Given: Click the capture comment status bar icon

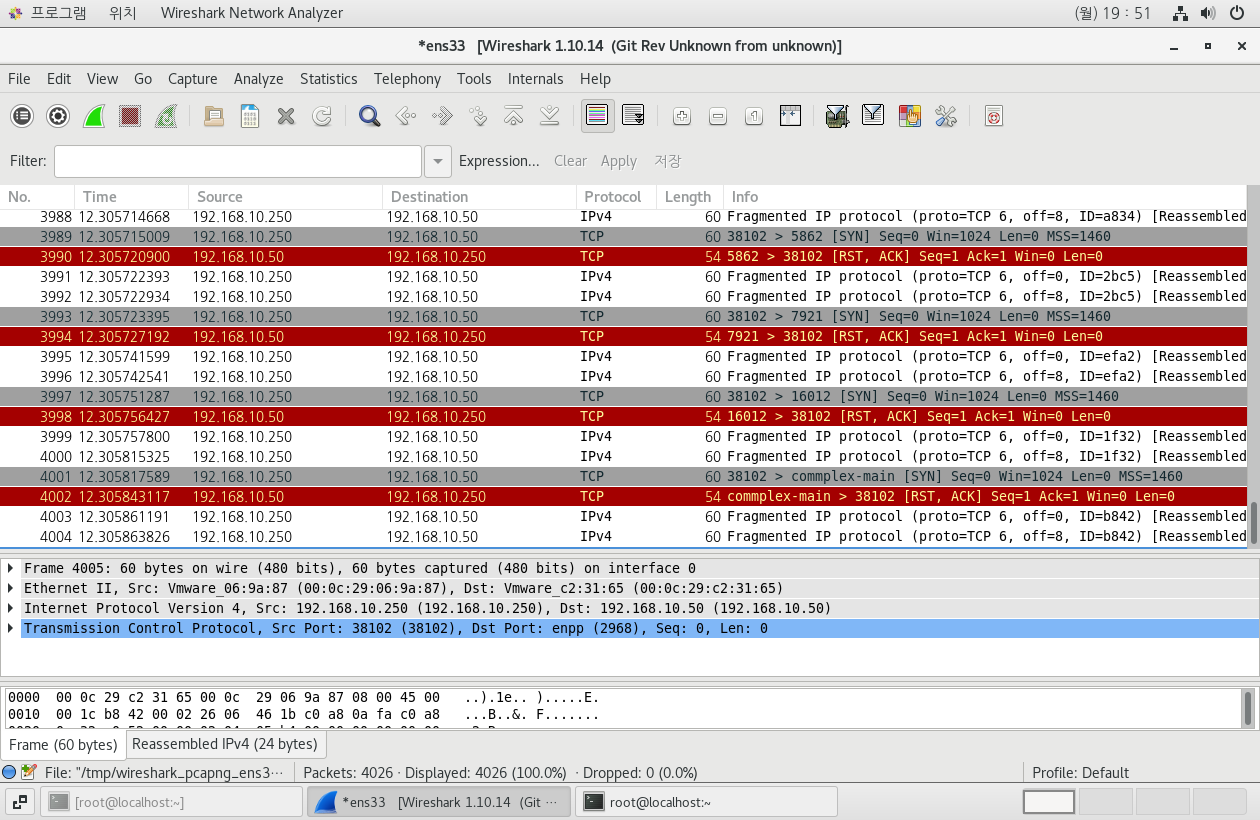Looking at the screenshot, I should click(29, 772).
